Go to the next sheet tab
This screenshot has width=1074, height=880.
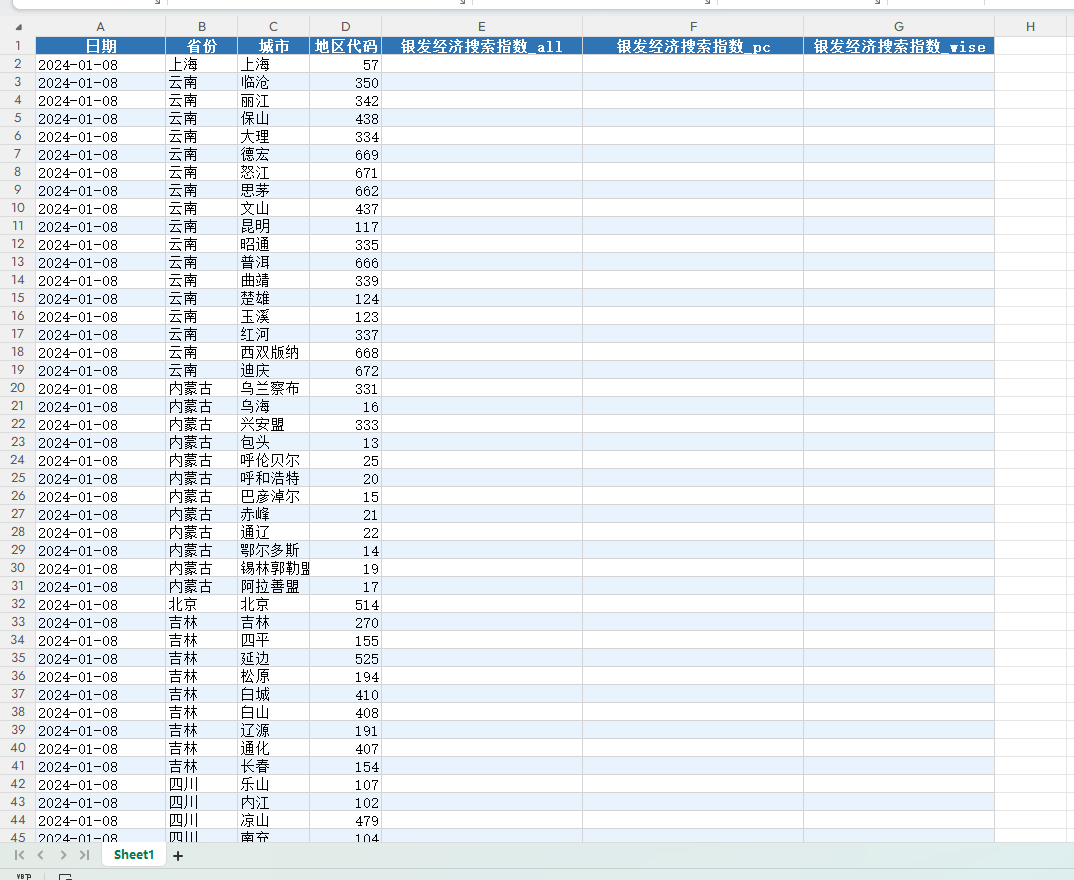click(63, 855)
